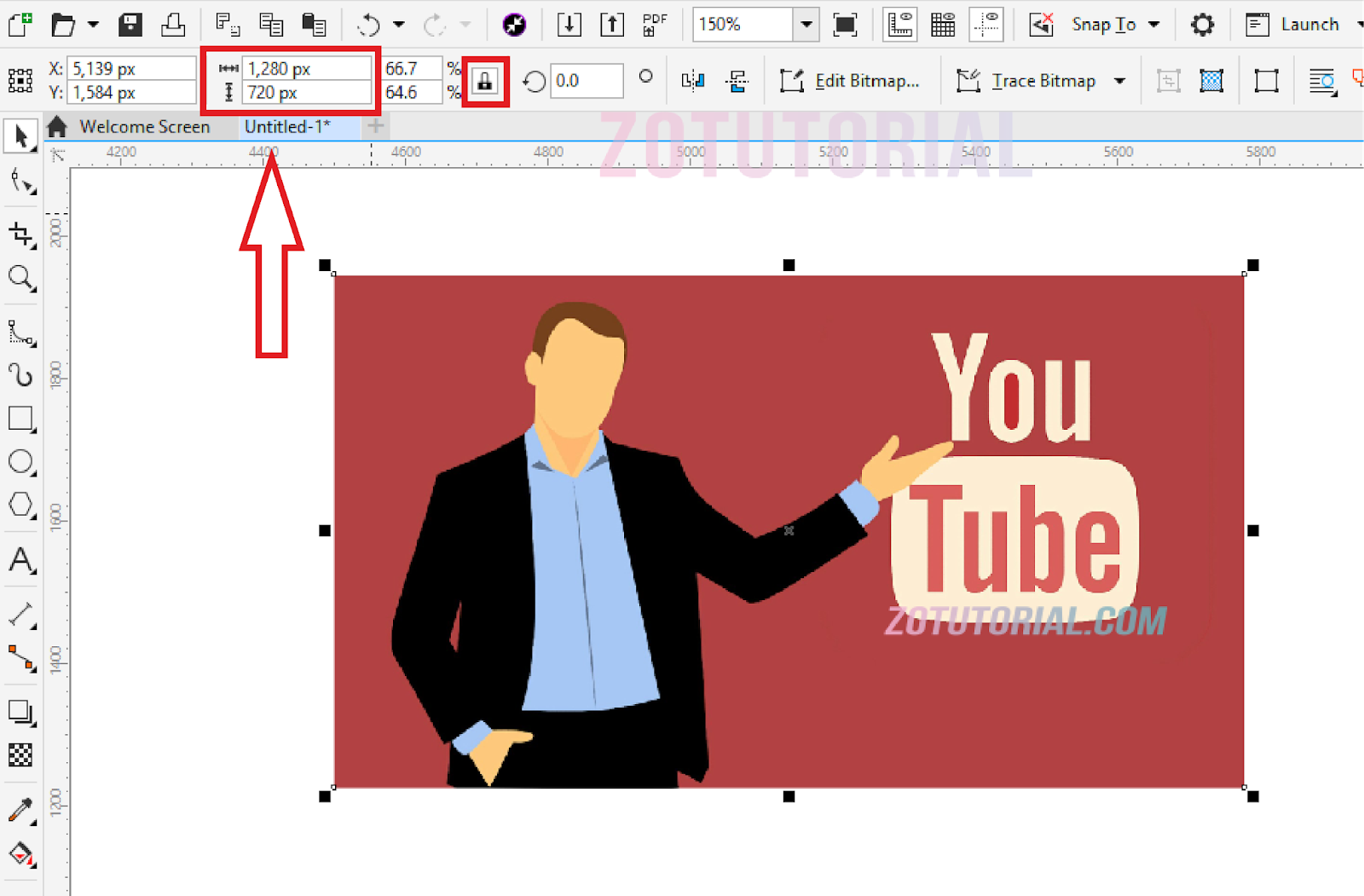Select the Freehand tool
The height and width of the screenshot is (896, 1364).
21,332
